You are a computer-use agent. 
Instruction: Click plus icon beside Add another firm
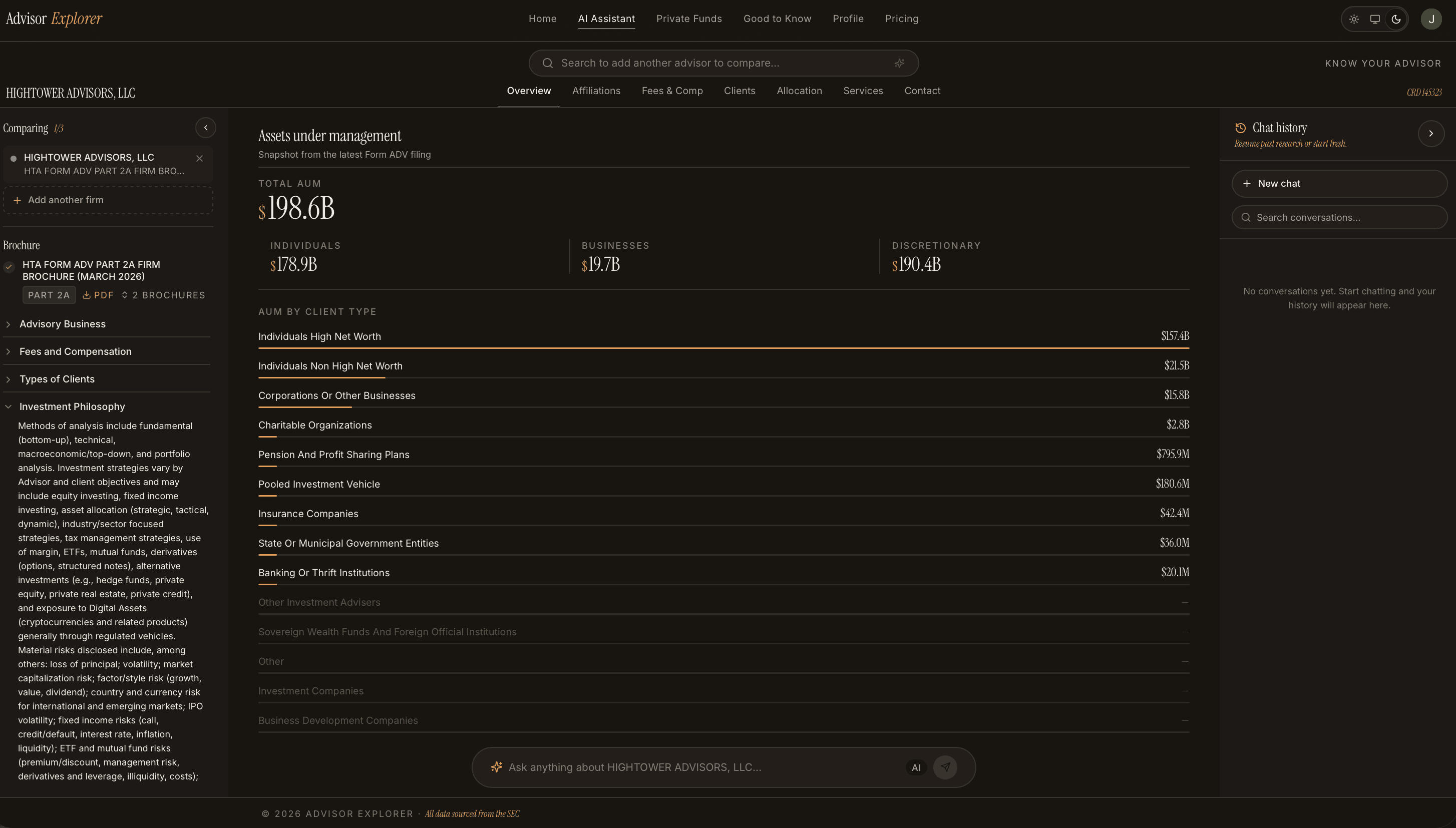tap(17, 200)
